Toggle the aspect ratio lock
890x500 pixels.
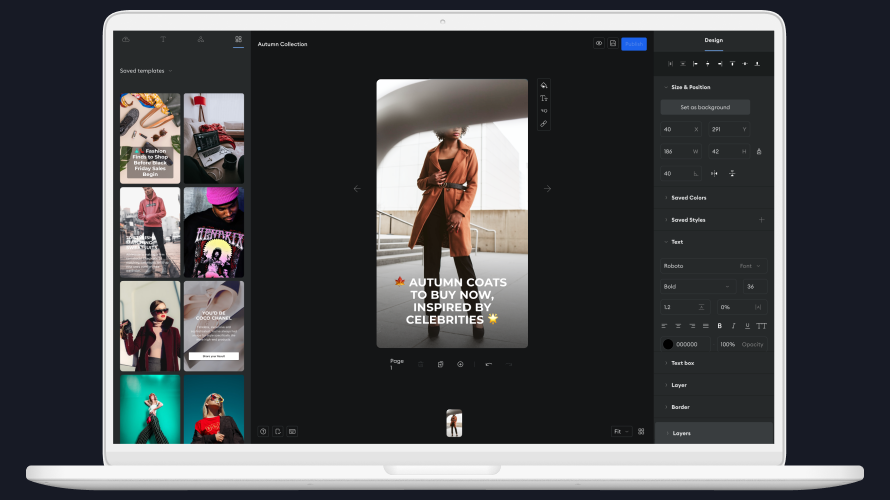pos(759,151)
